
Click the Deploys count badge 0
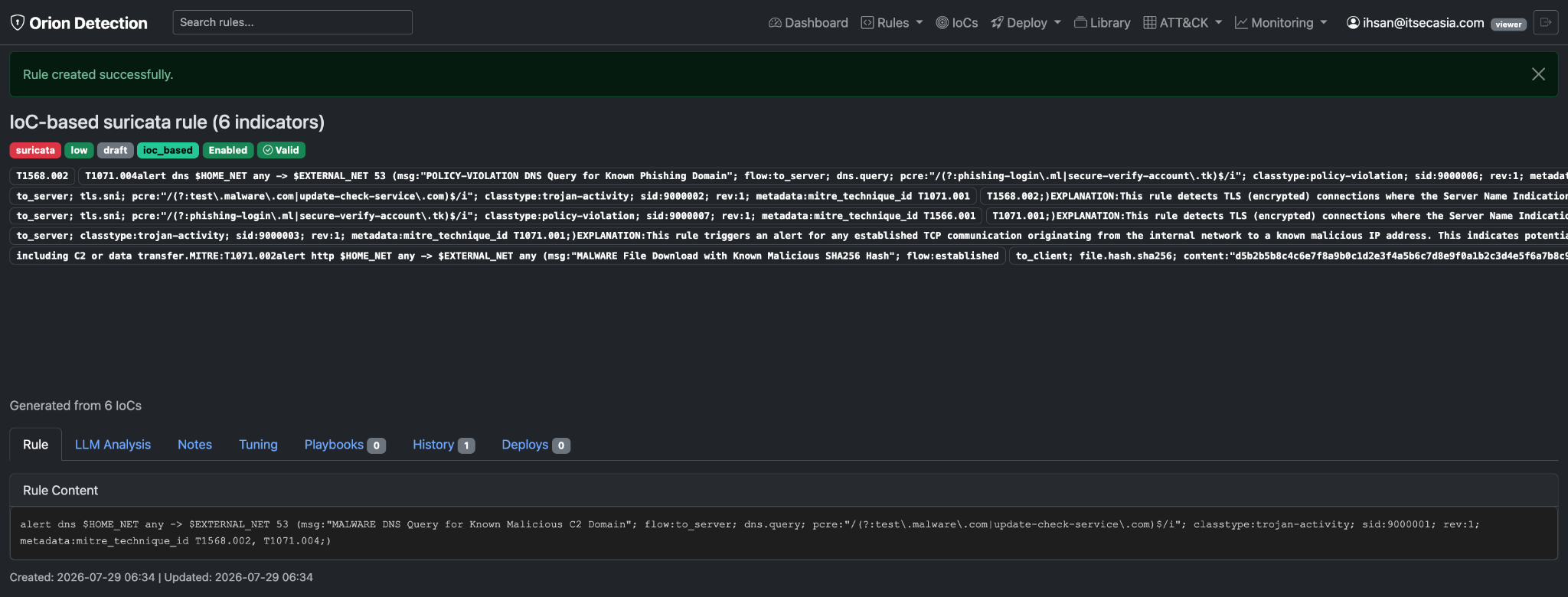pos(561,445)
